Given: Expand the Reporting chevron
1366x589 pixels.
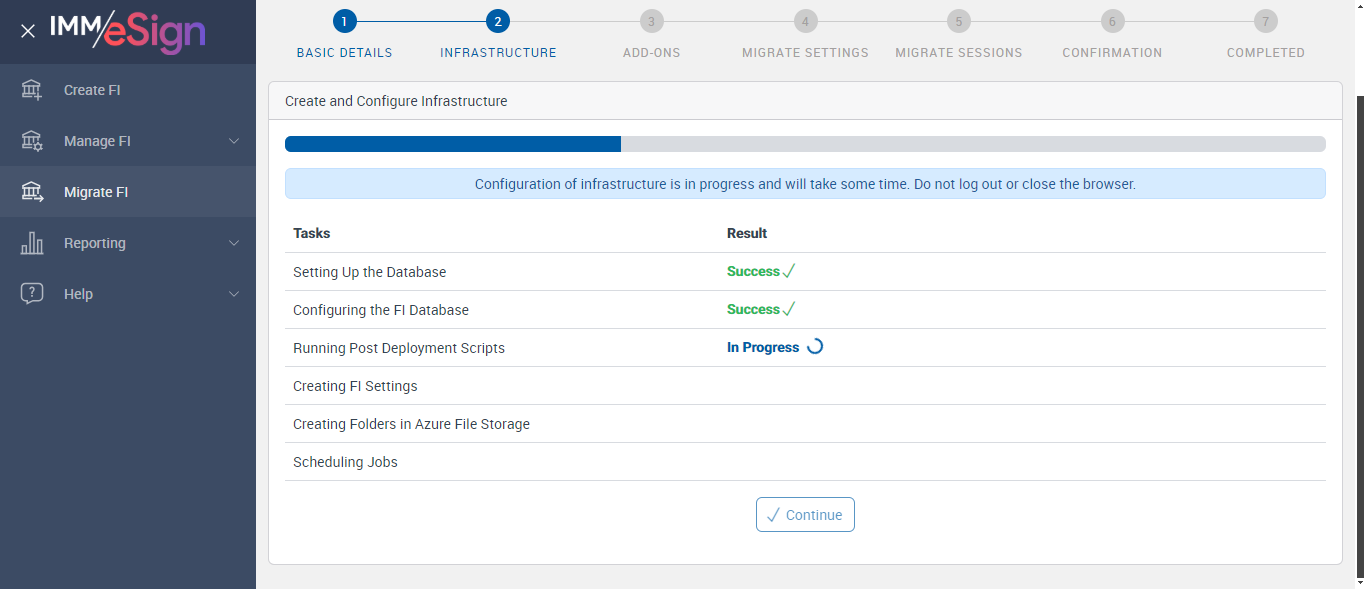Looking at the screenshot, I should coord(234,243).
